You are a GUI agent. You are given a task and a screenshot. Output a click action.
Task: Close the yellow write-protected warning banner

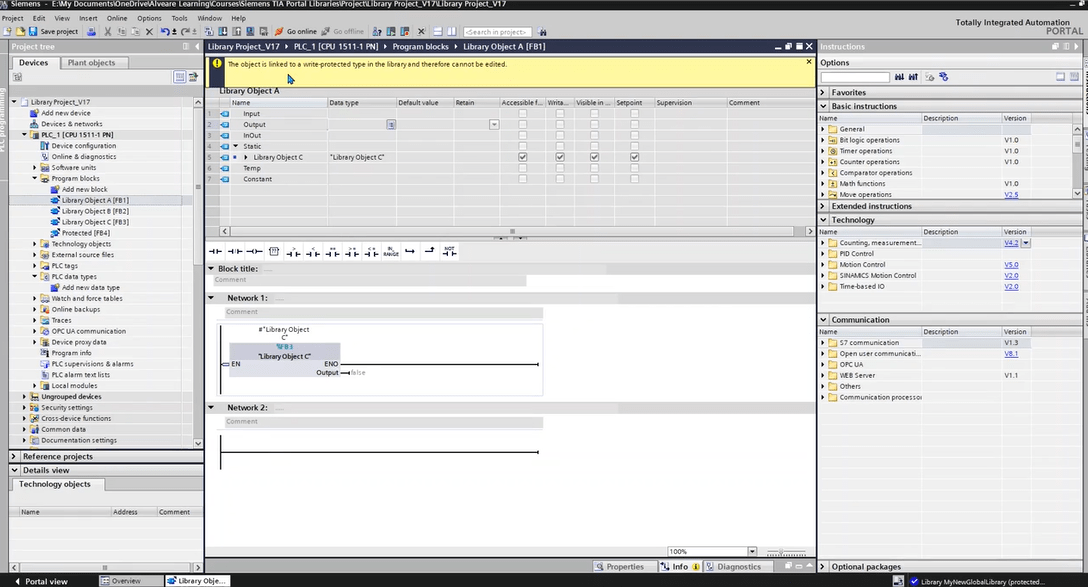coord(809,62)
